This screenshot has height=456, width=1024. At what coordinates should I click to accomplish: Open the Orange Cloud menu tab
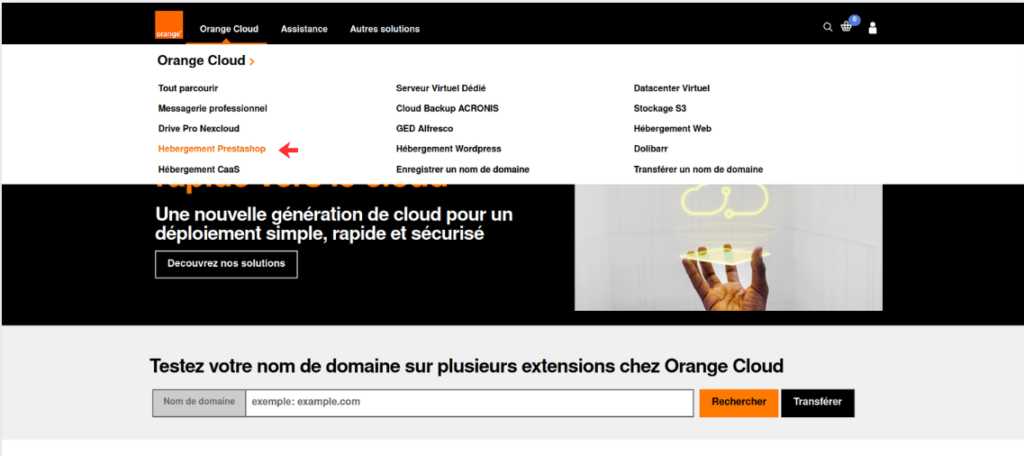[229, 29]
